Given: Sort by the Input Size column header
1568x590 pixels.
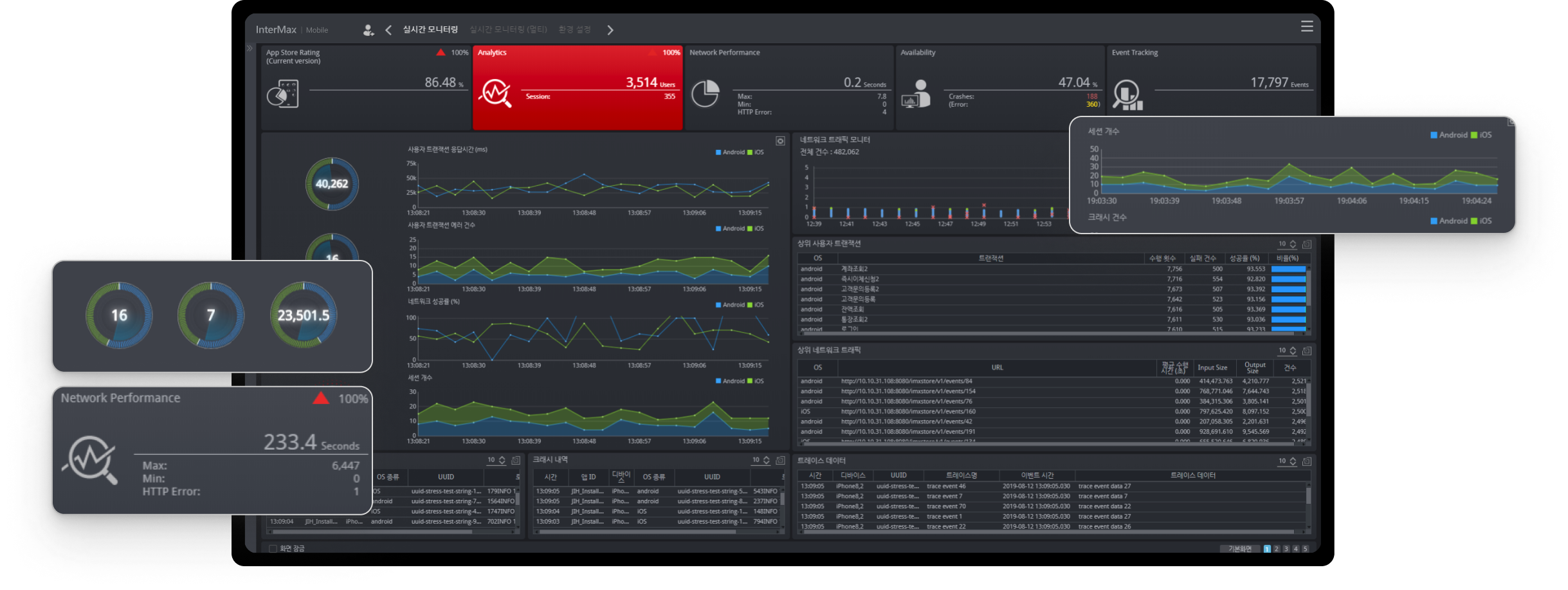Looking at the screenshot, I should pyautogui.click(x=1212, y=368).
